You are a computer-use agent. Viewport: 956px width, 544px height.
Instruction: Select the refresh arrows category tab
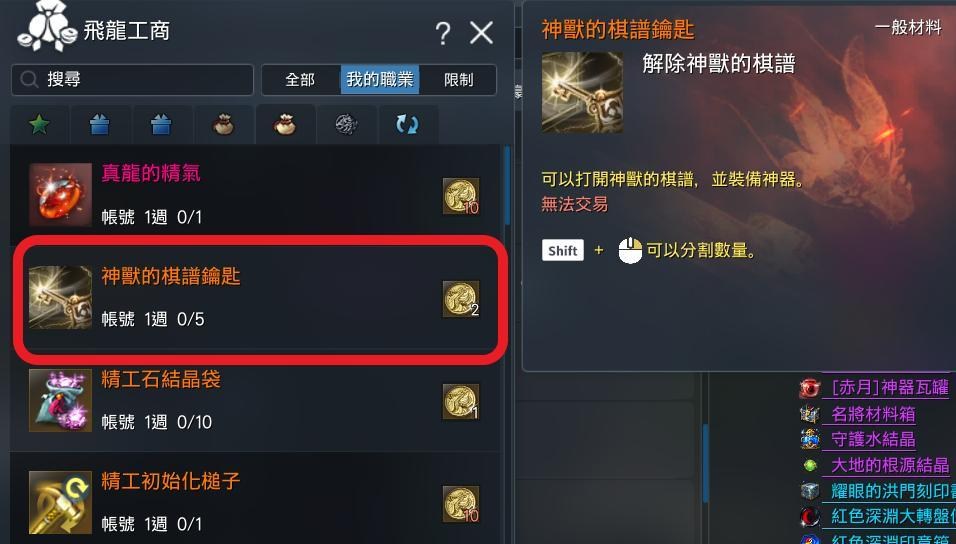click(x=407, y=124)
